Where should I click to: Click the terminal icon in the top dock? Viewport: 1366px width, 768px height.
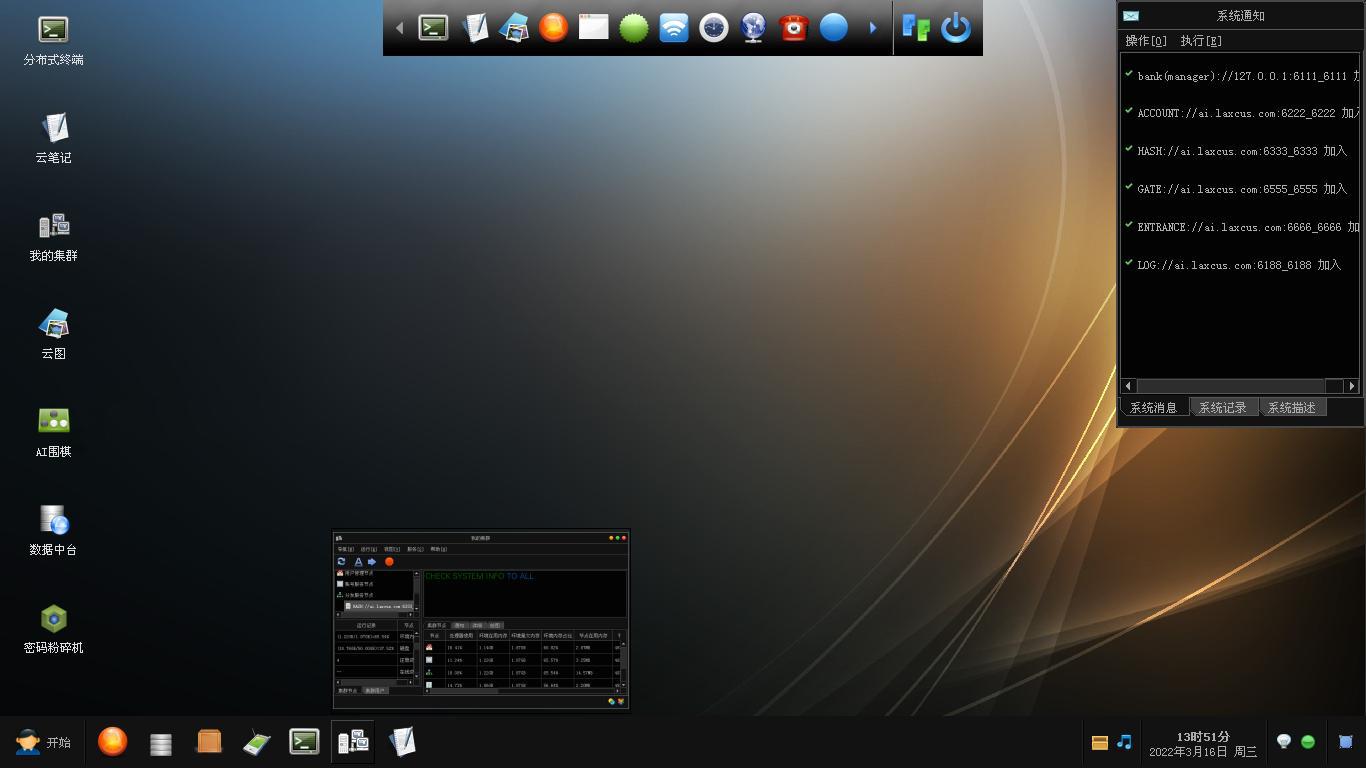click(x=433, y=28)
